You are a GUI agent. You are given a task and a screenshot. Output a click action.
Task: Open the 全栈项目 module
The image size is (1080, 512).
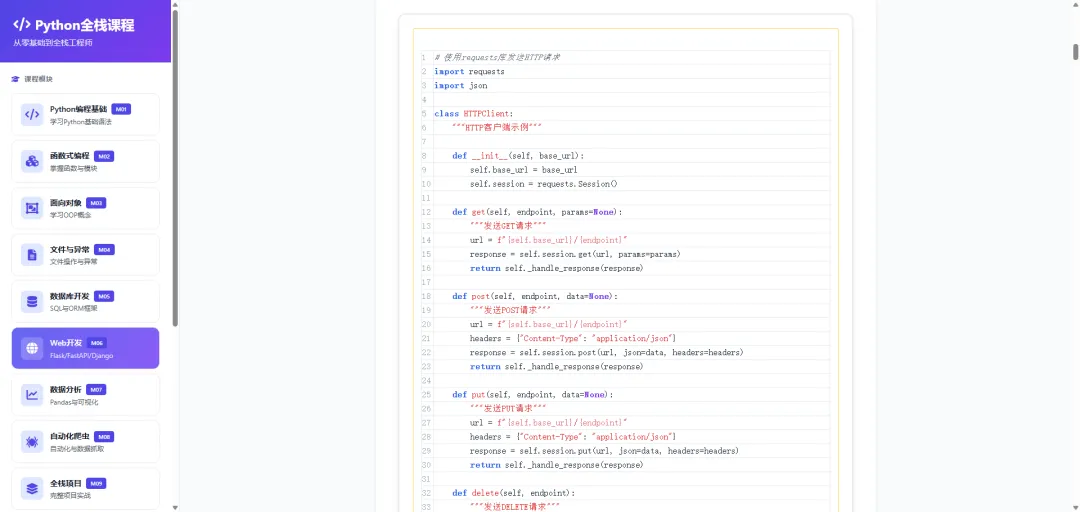85,489
